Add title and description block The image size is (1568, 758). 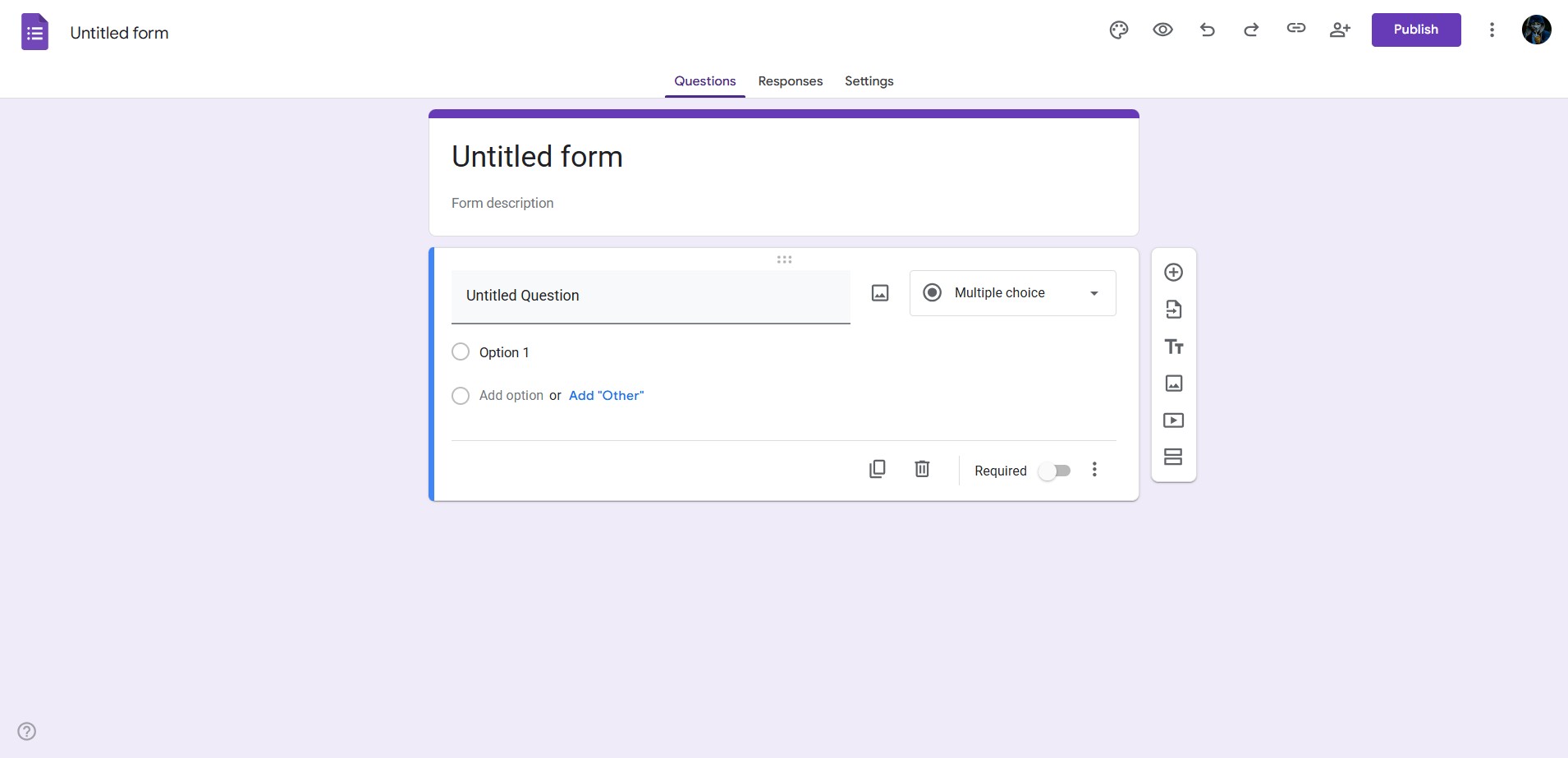pos(1174,347)
